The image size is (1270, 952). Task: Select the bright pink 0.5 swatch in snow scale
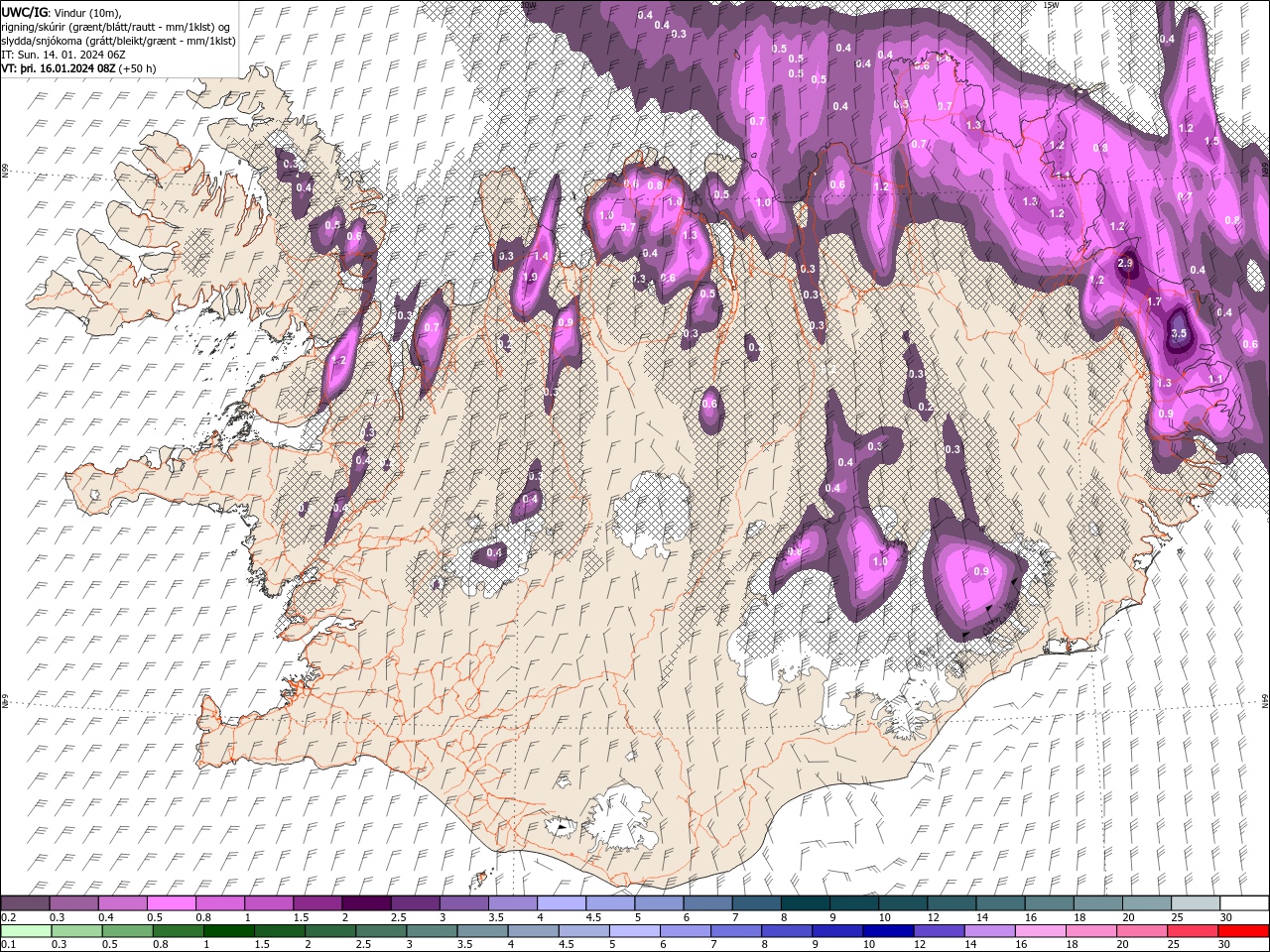coord(171,902)
